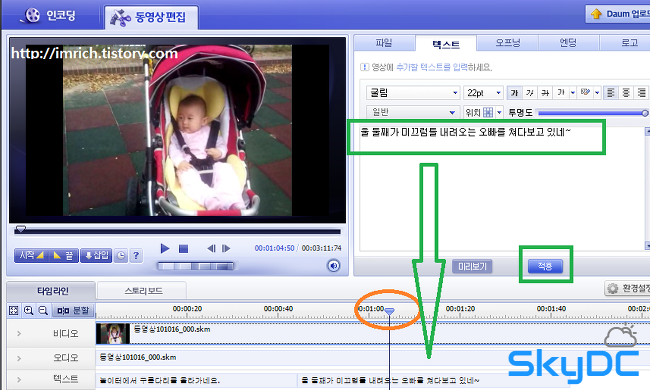Open the clock time icon
Viewport: 650px width, 390px height.
pyautogui.click(x=121, y=256)
